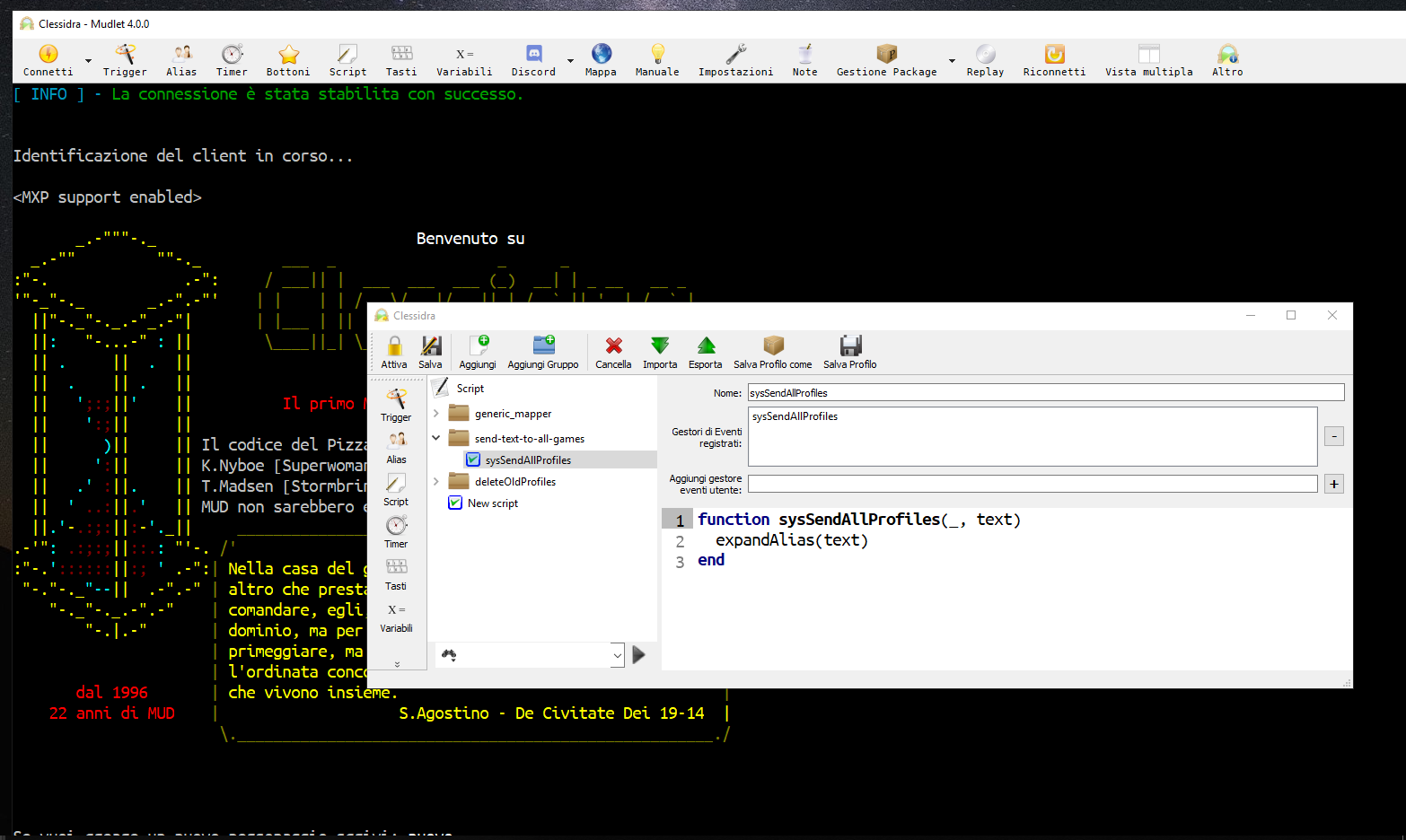Collapse the send-text-to-all-games folder
This screenshot has width=1406, height=840.
point(436,438)
